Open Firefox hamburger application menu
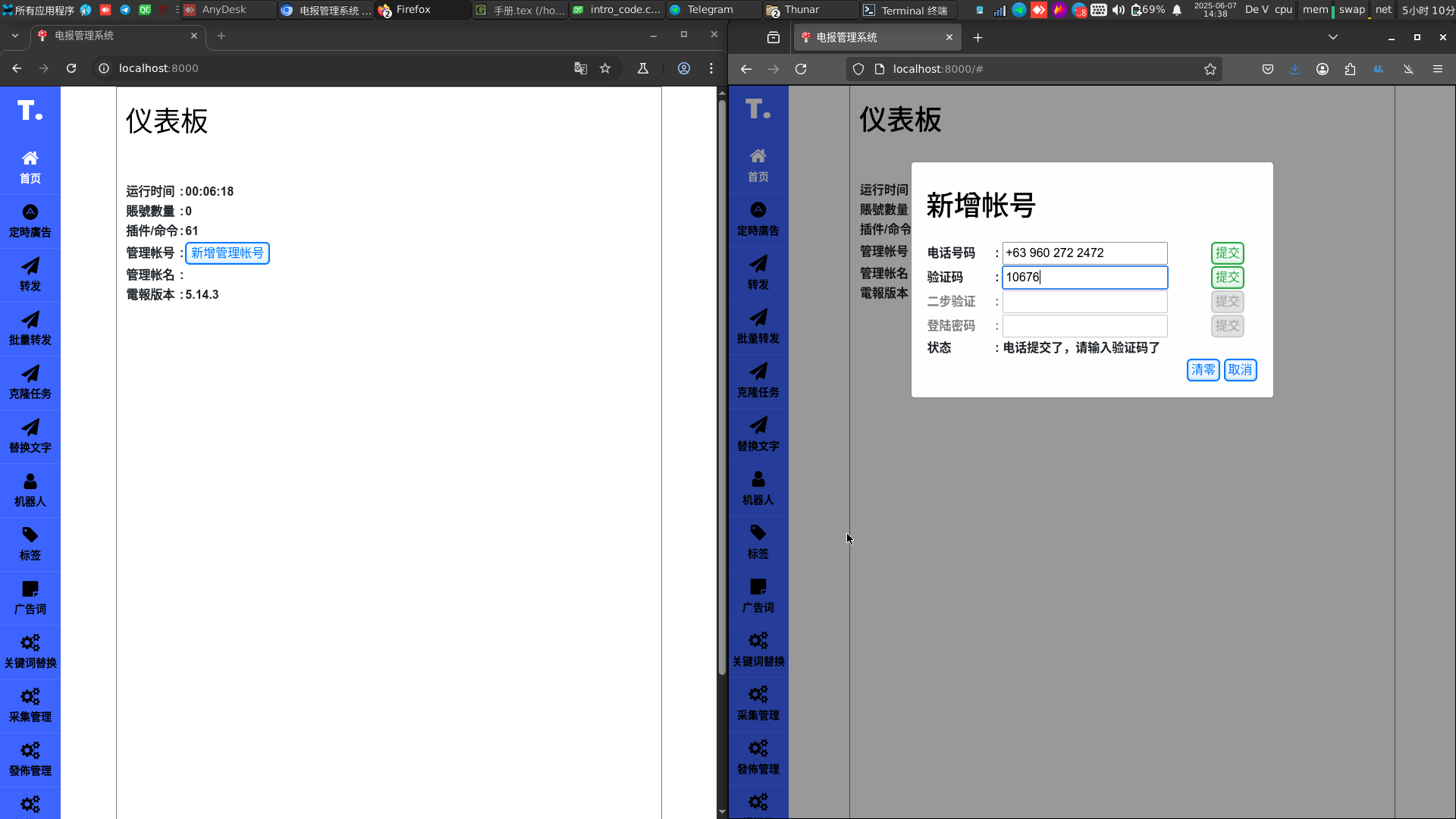Viewport: 1456px width, 819px height. pyautogui.click(x=1437, y=69)
